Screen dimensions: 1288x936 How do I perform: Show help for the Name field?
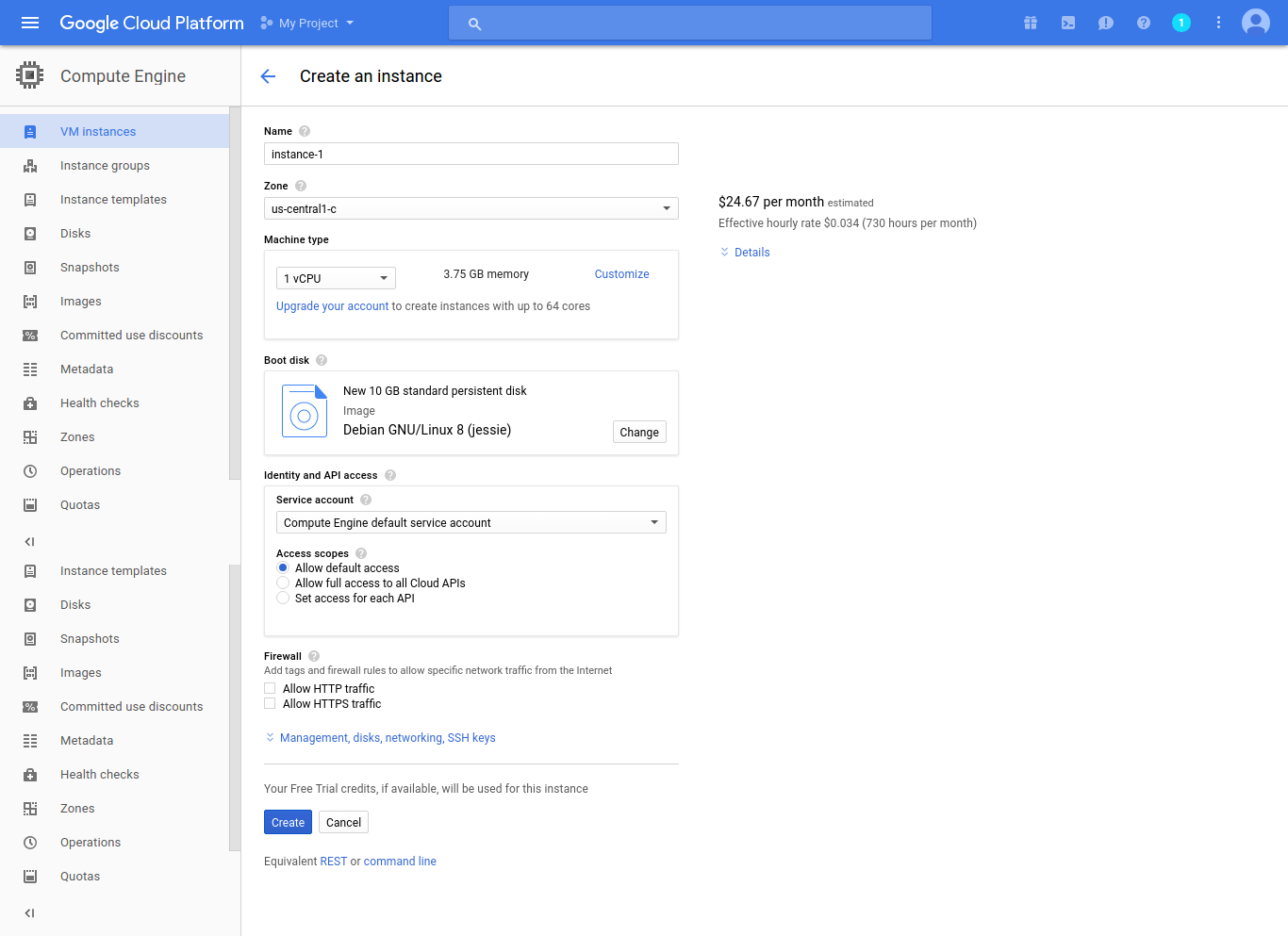point(305,131)
